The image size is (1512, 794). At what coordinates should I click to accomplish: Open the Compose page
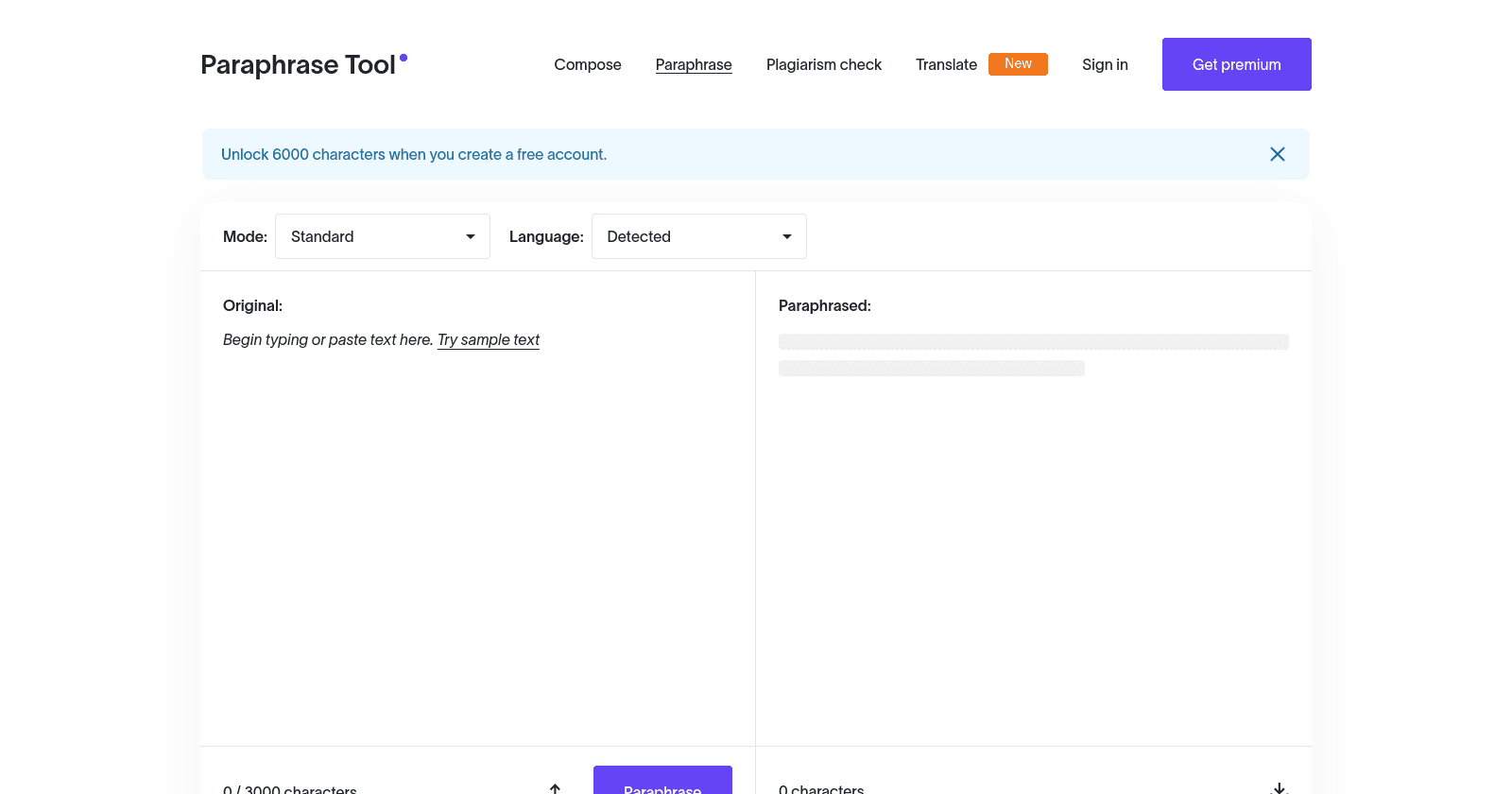(x=588, y=64)
